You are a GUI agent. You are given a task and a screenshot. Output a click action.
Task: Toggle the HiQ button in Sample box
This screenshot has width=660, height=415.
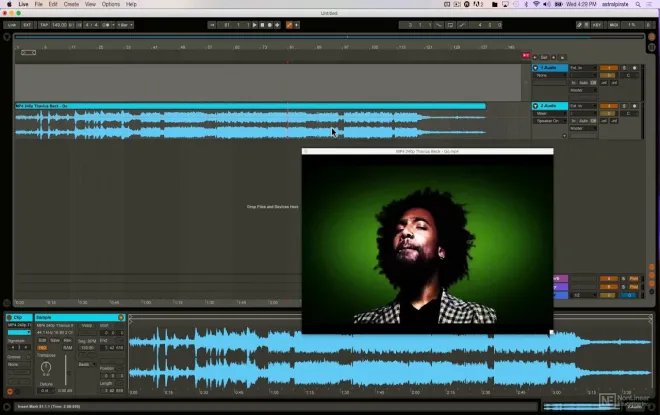[x=43, y=348]
